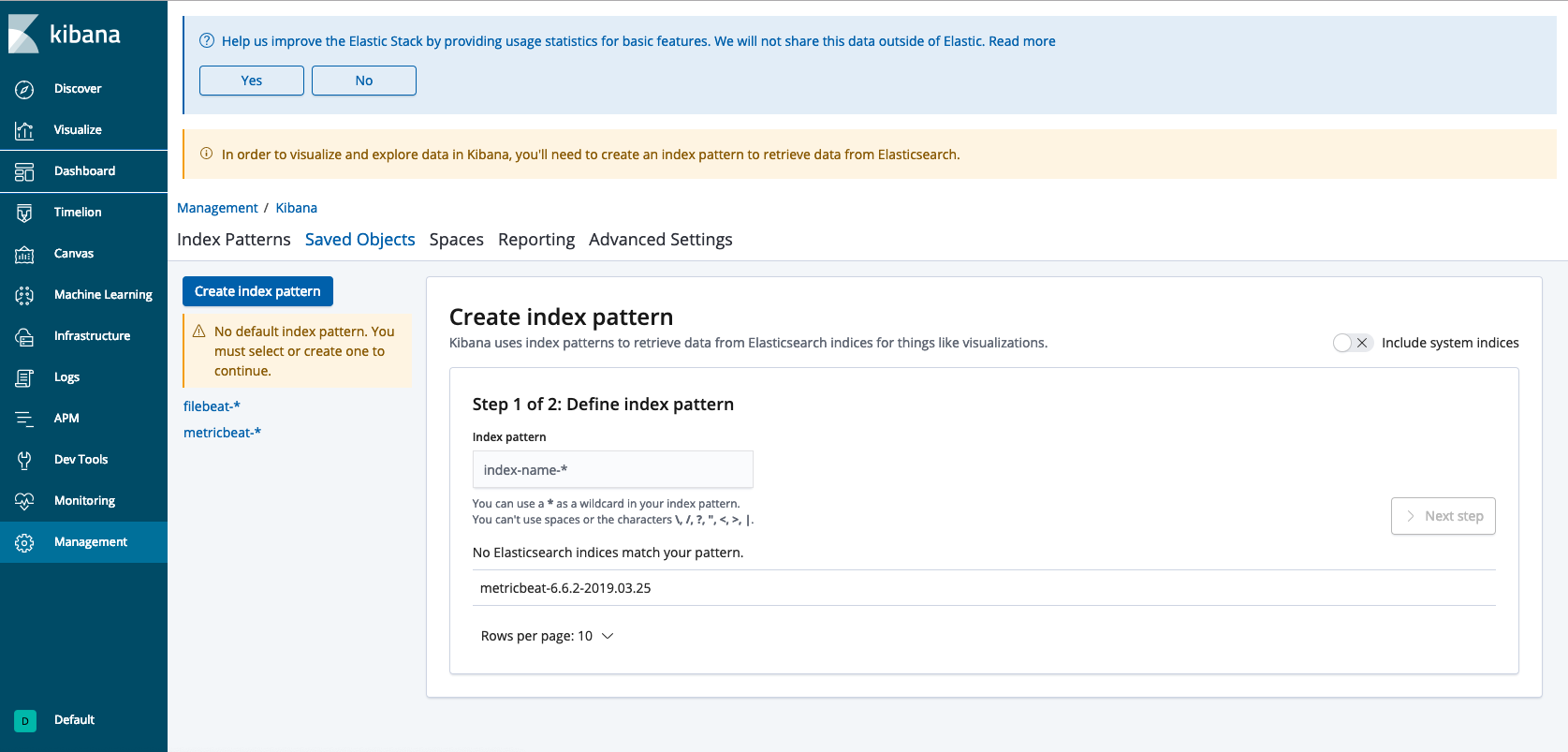The image size is (1568, 752).
Task: Select the filebeat-* index pattern
Action: point(212,406)
